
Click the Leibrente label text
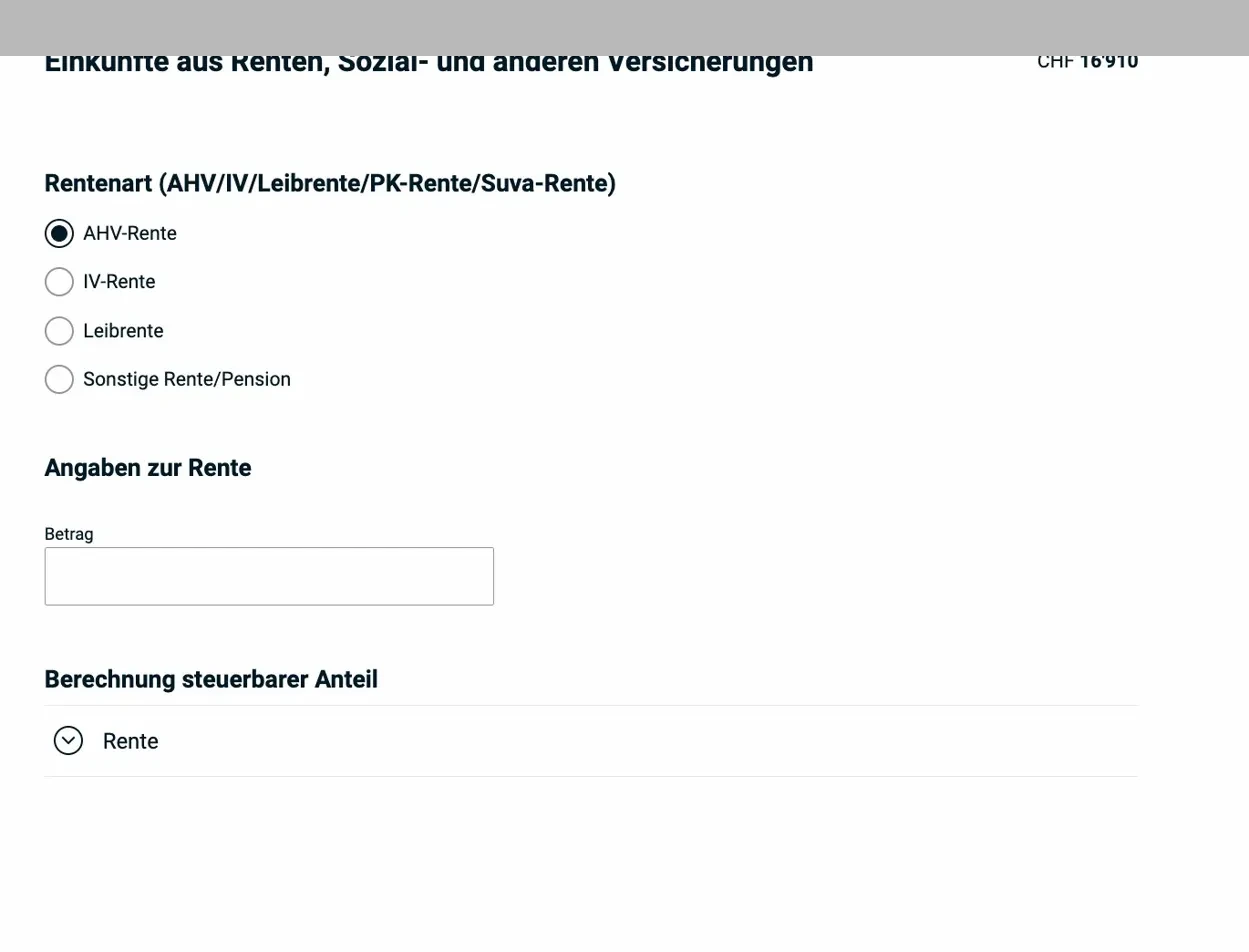point(123,330)
